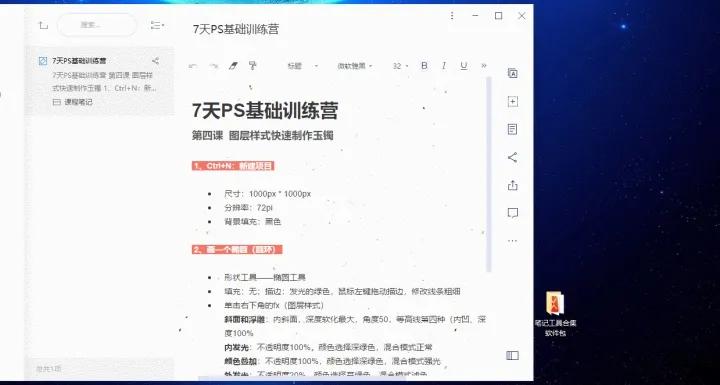Open the document outline icon in sidebar

click(x=512, y=129)
